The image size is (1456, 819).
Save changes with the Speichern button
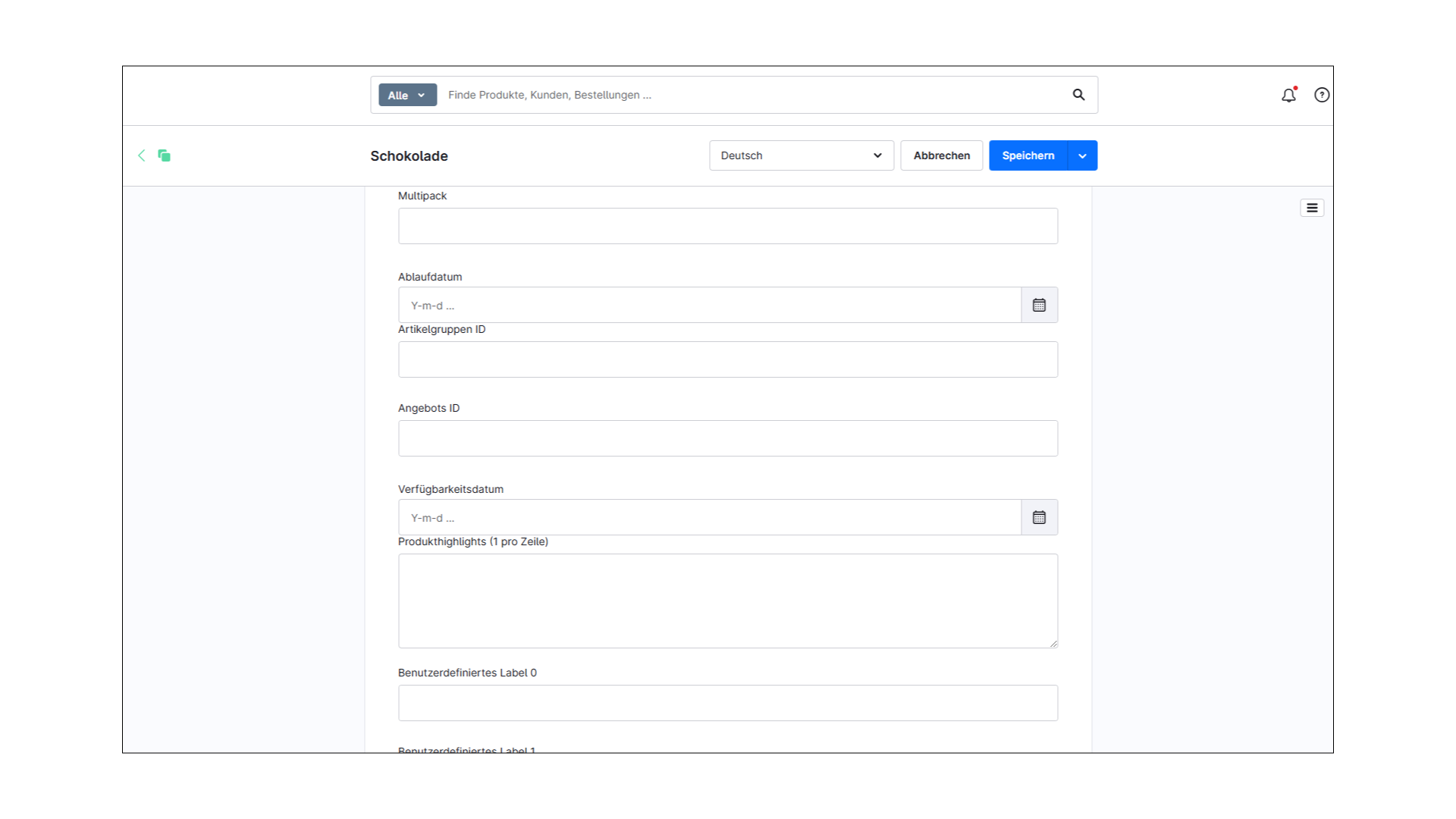point(1028,155)
